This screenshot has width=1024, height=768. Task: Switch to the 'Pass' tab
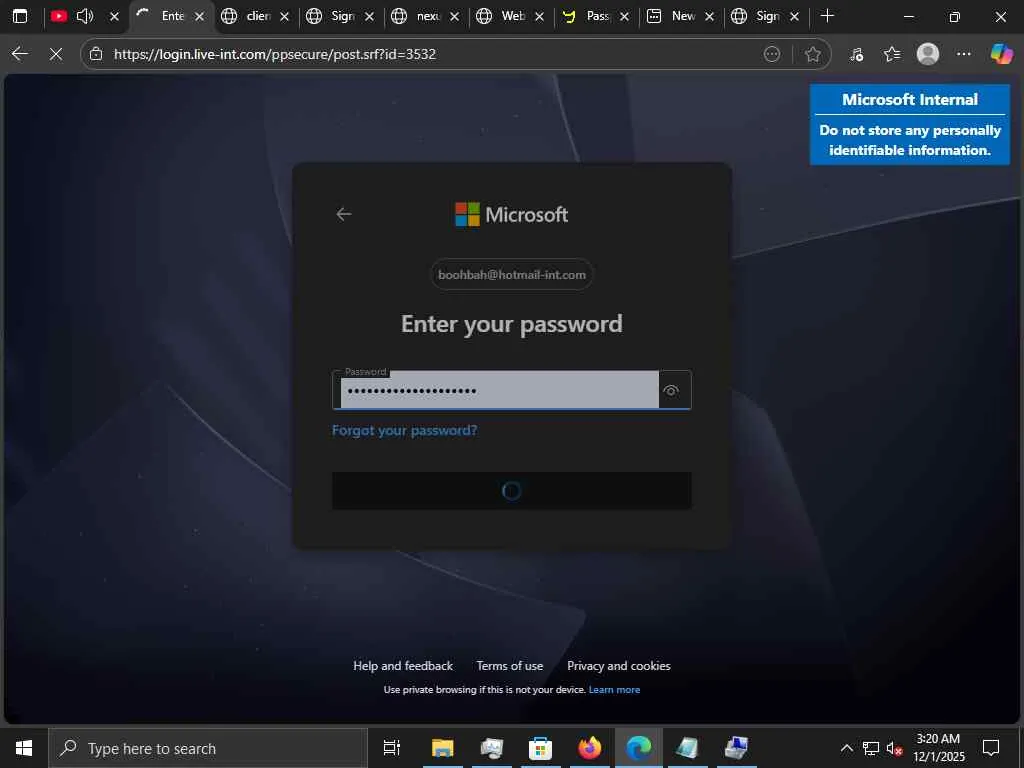point(586,16)
